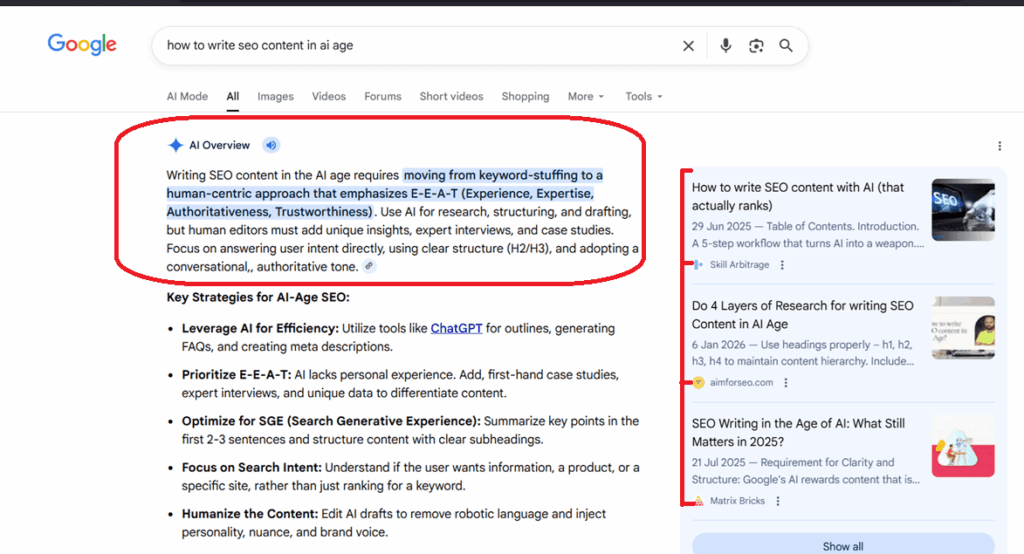
Task: Click the 'Focus on Search Intent:' bullet text
Action: tap(251, 467)
